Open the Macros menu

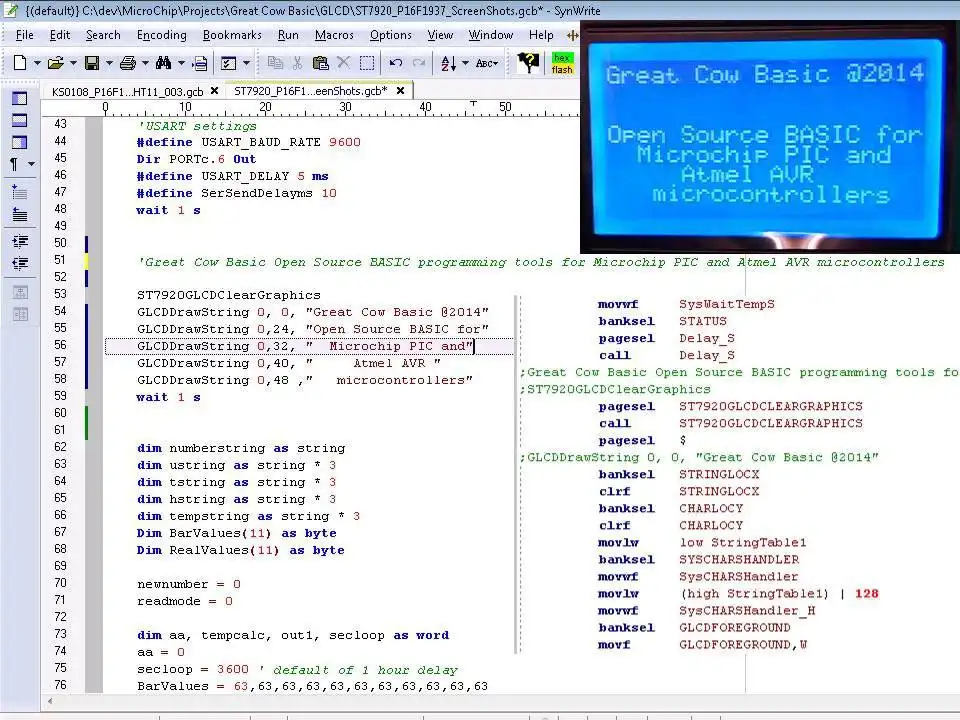pos(334,35)
